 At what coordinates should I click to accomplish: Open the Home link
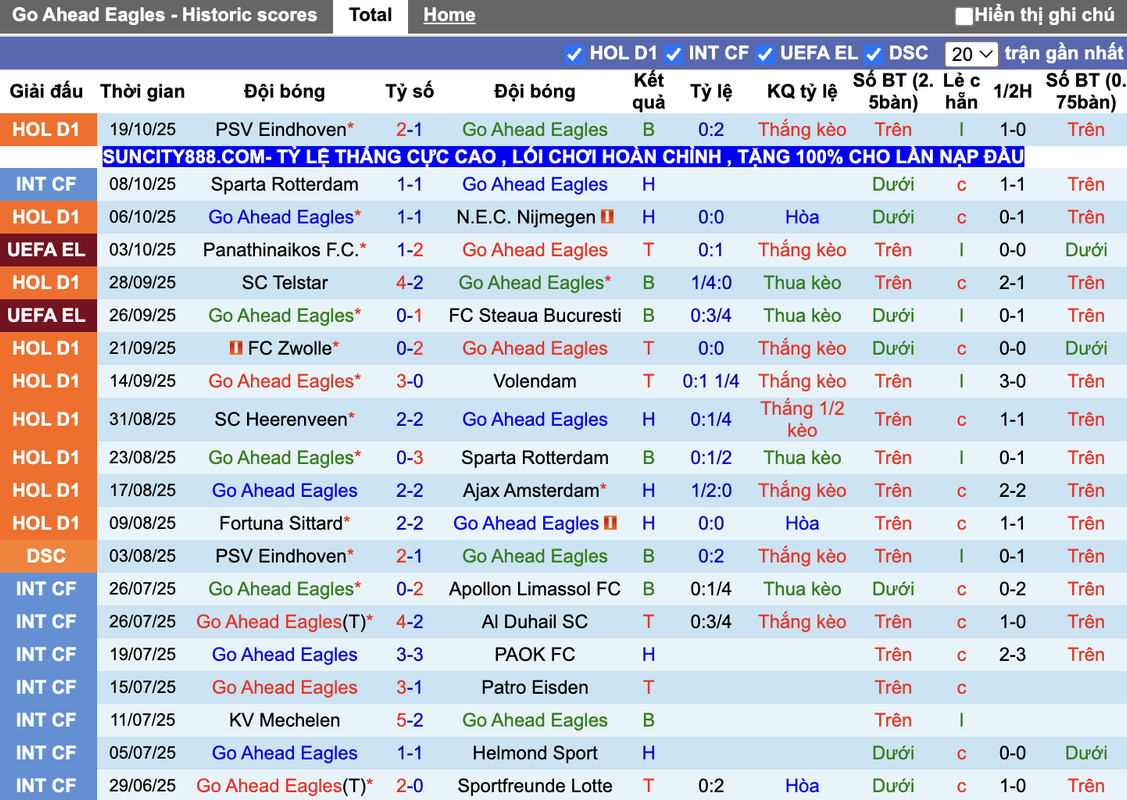[x=449, y=15]
